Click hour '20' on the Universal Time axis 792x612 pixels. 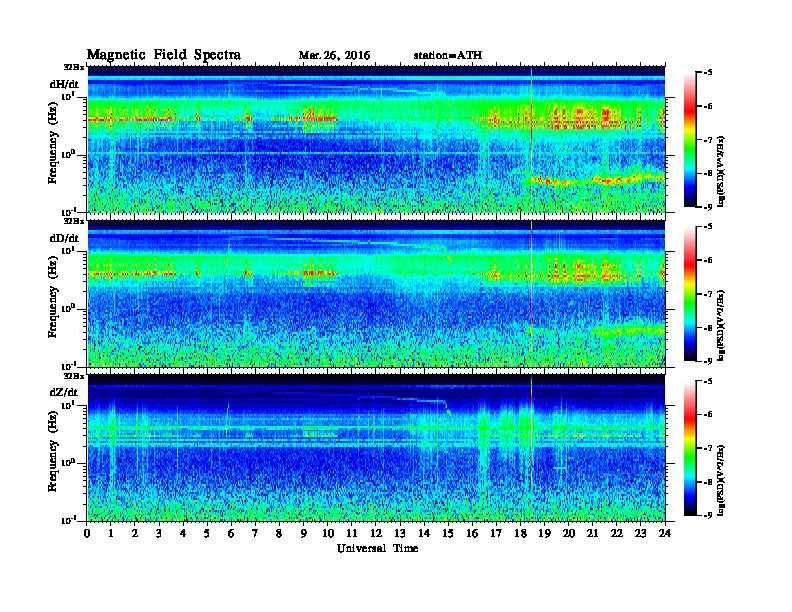[x=568, y=534]
